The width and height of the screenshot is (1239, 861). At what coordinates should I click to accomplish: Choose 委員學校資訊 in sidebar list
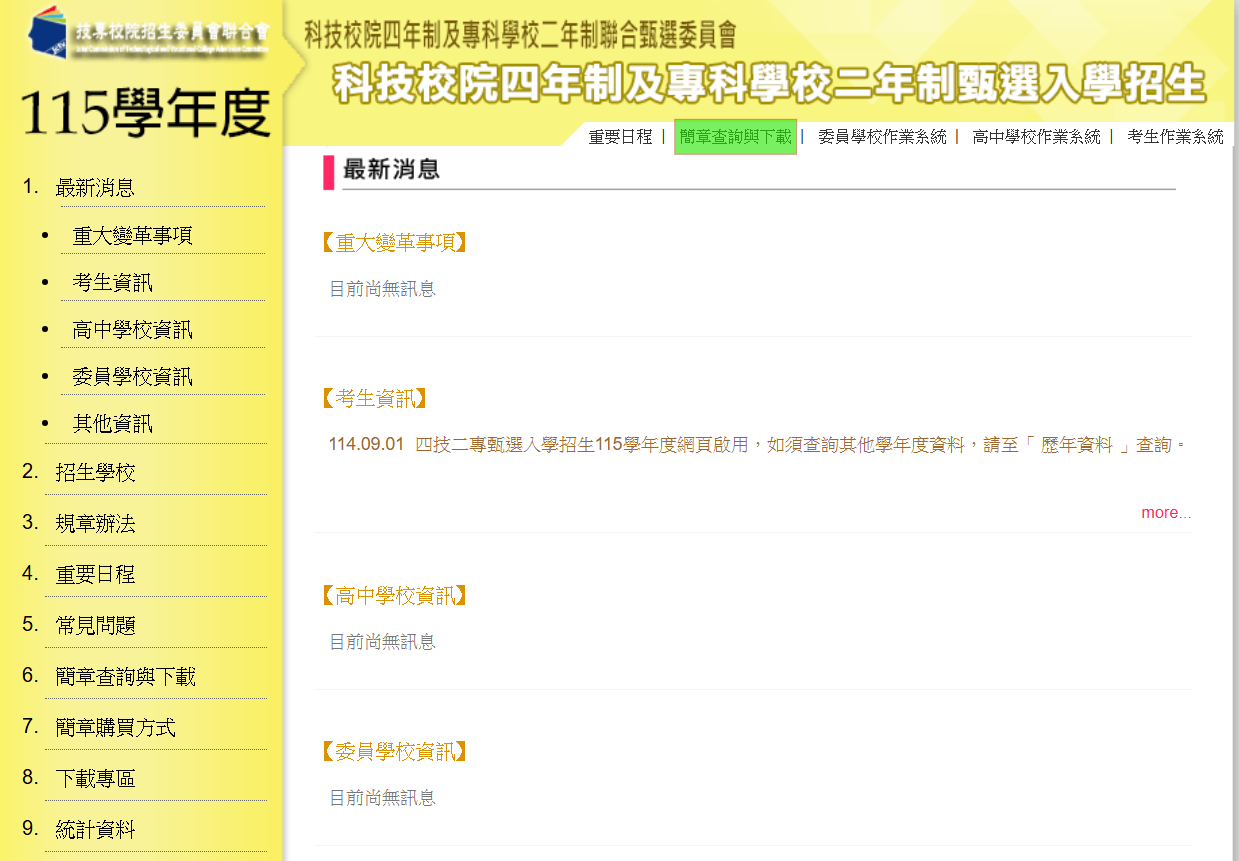pos(132,377)
